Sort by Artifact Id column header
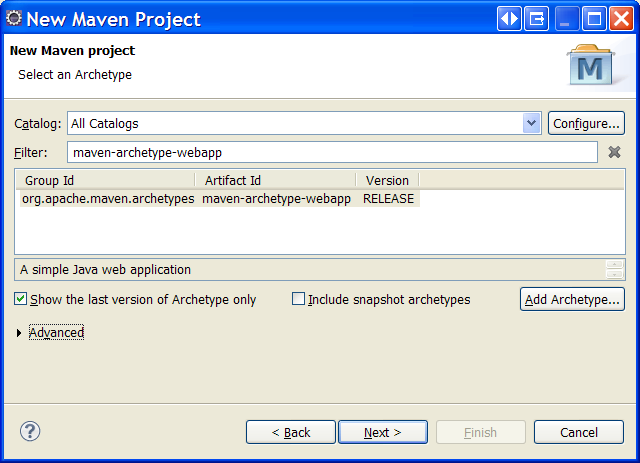 click(x=276, y=180)
